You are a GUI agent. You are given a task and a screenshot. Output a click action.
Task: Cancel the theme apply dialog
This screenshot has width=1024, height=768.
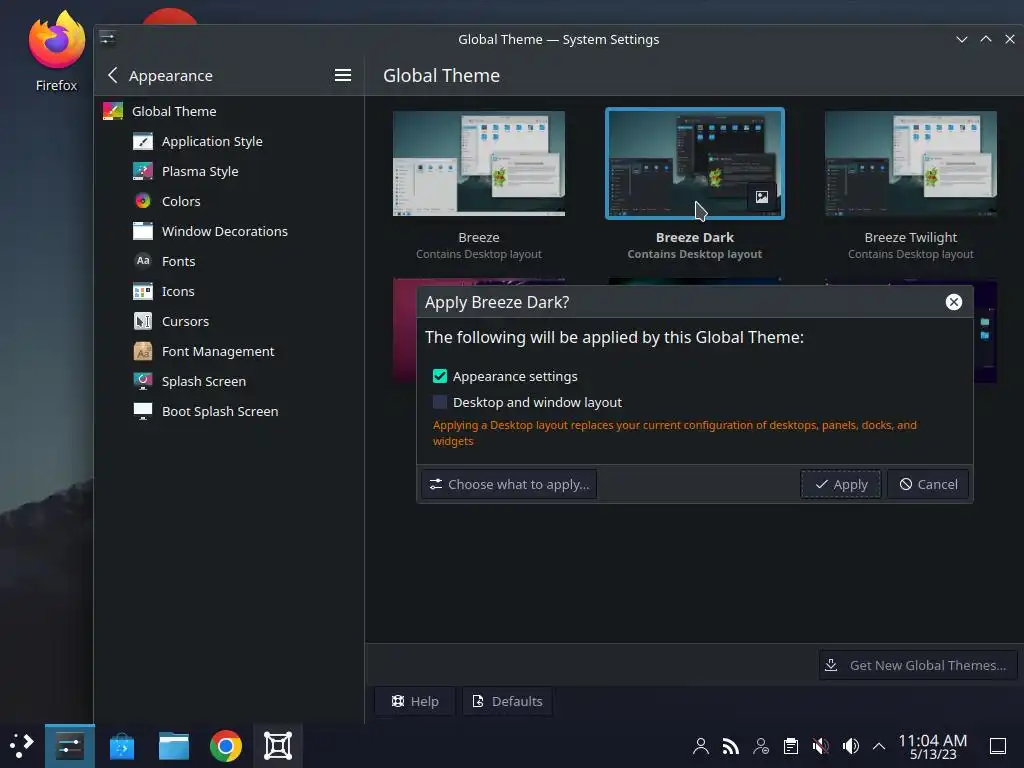click(928, 485)
